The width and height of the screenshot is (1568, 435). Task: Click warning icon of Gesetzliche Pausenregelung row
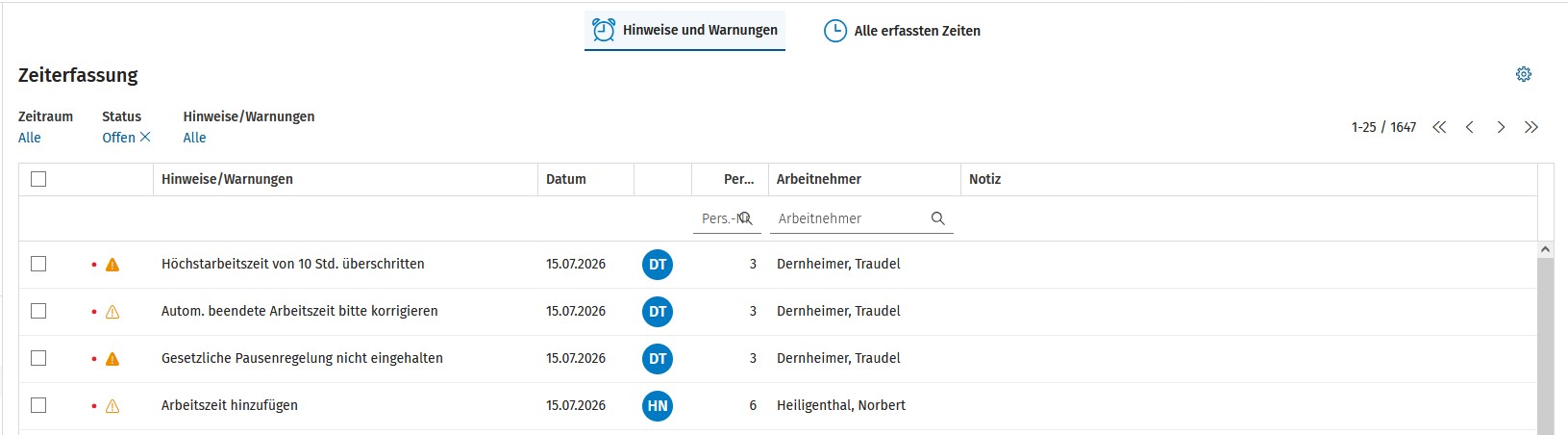[x=112, y=359]
